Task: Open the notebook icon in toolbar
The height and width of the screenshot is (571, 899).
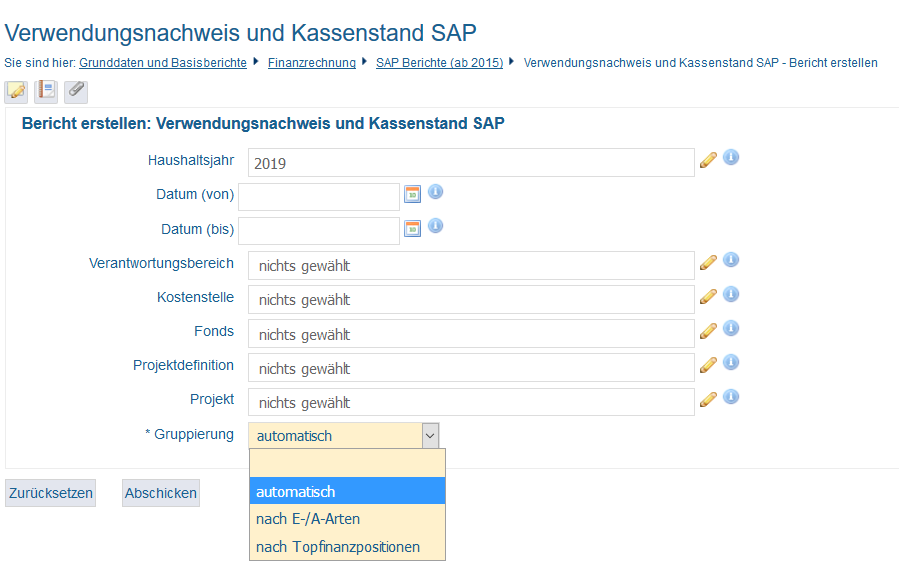Action: pyautogui.click(x=46, y=92)
